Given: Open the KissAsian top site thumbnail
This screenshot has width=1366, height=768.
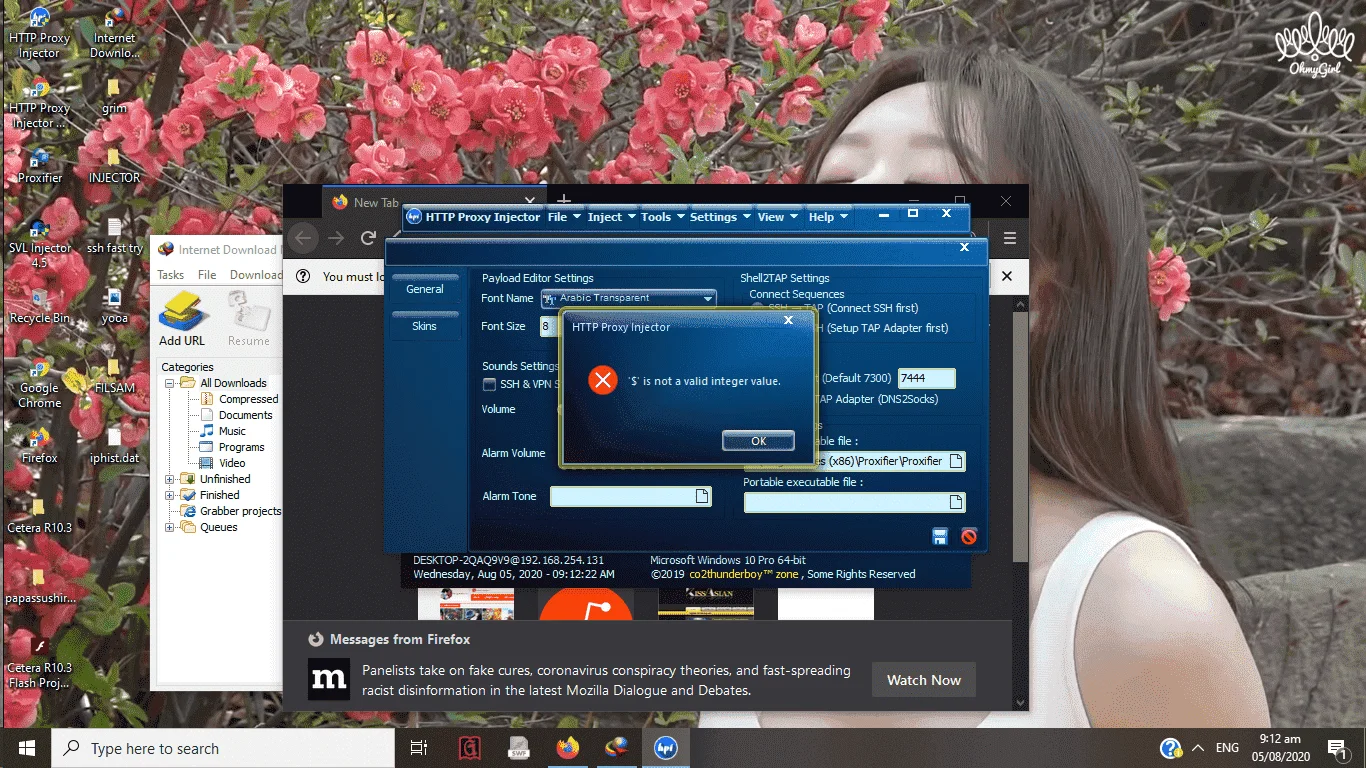Looking at the screenshot, I should 706,603.
